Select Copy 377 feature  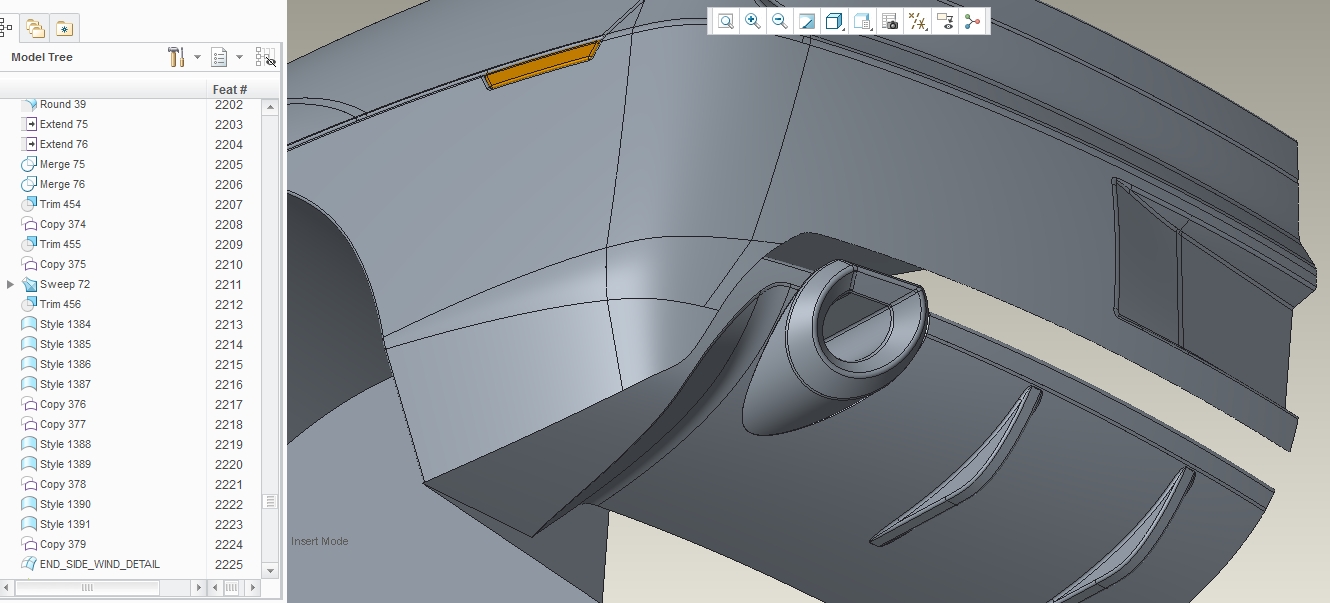[x=63, y=424]
